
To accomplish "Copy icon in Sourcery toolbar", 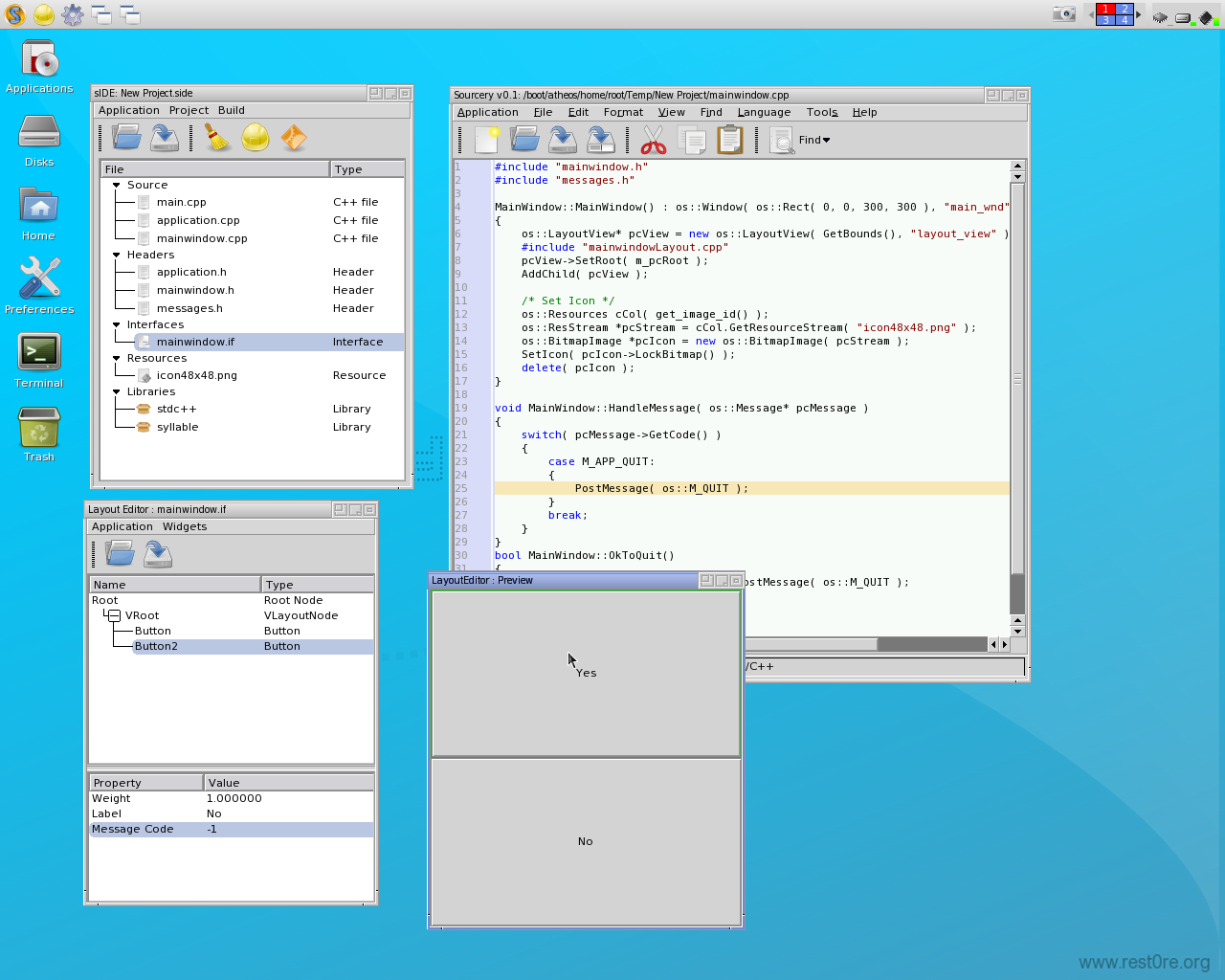I will click(x=692, y=140).
